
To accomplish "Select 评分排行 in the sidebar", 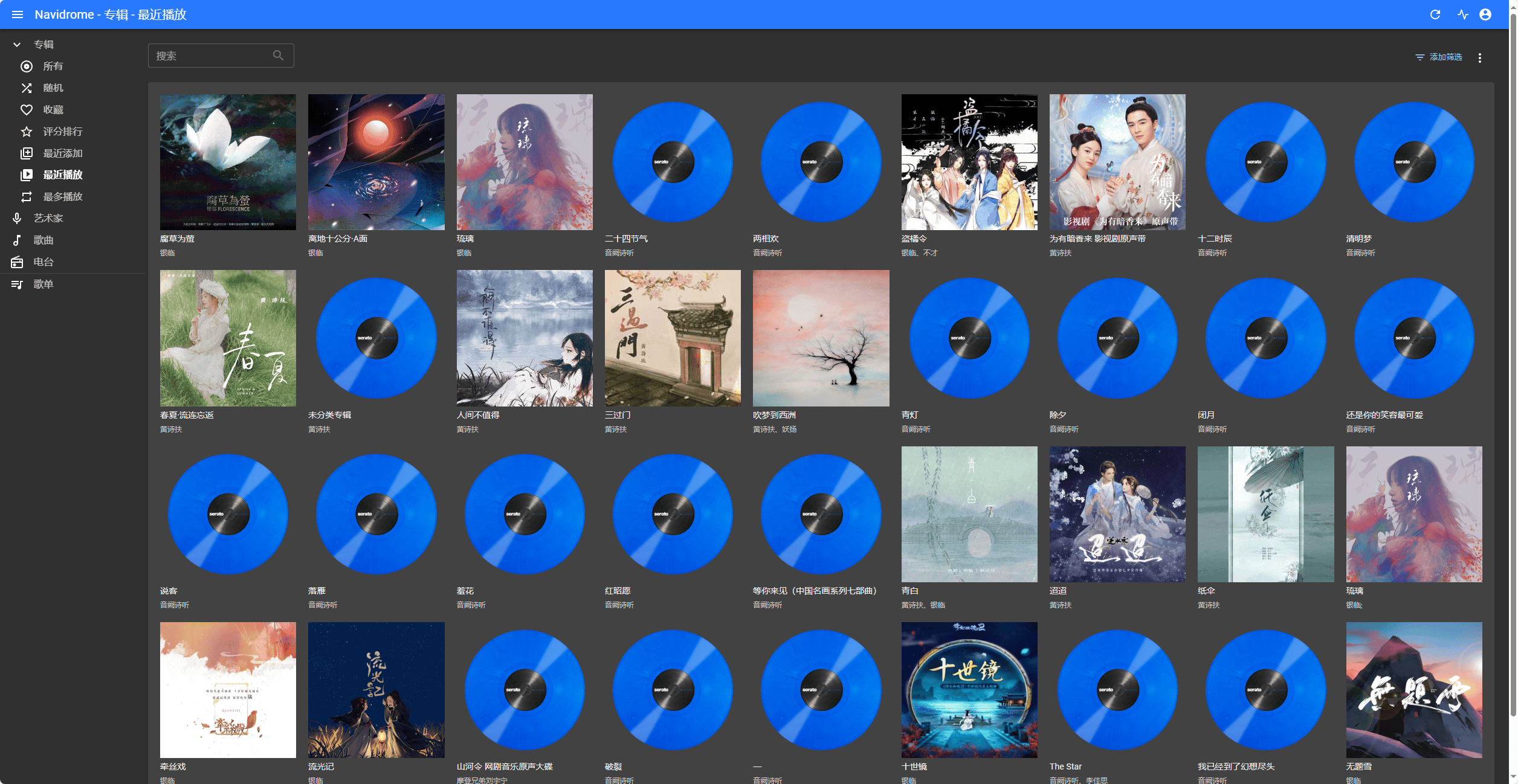I will (63, 131).
